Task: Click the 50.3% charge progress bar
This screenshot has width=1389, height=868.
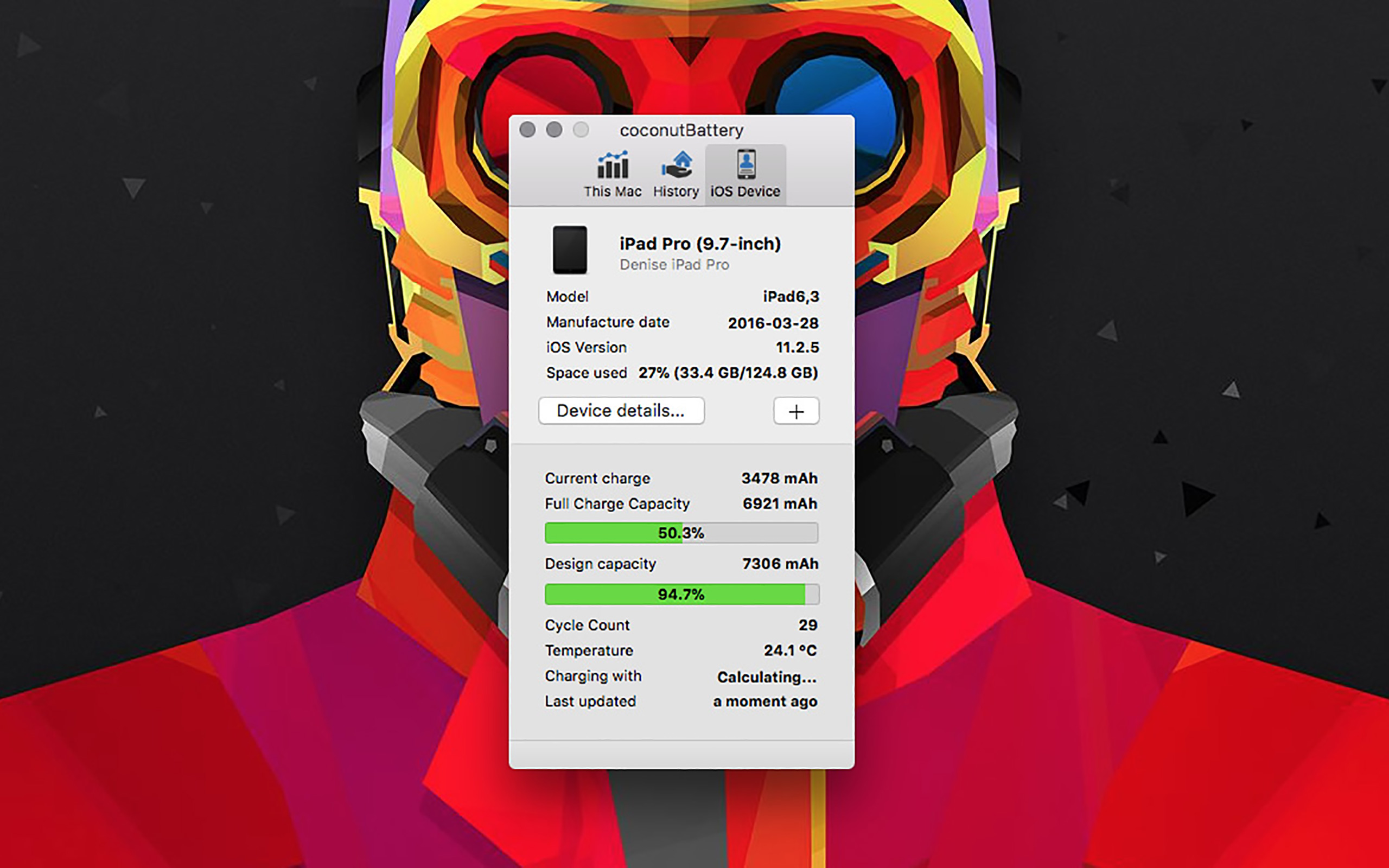Action: click(681, 533)
